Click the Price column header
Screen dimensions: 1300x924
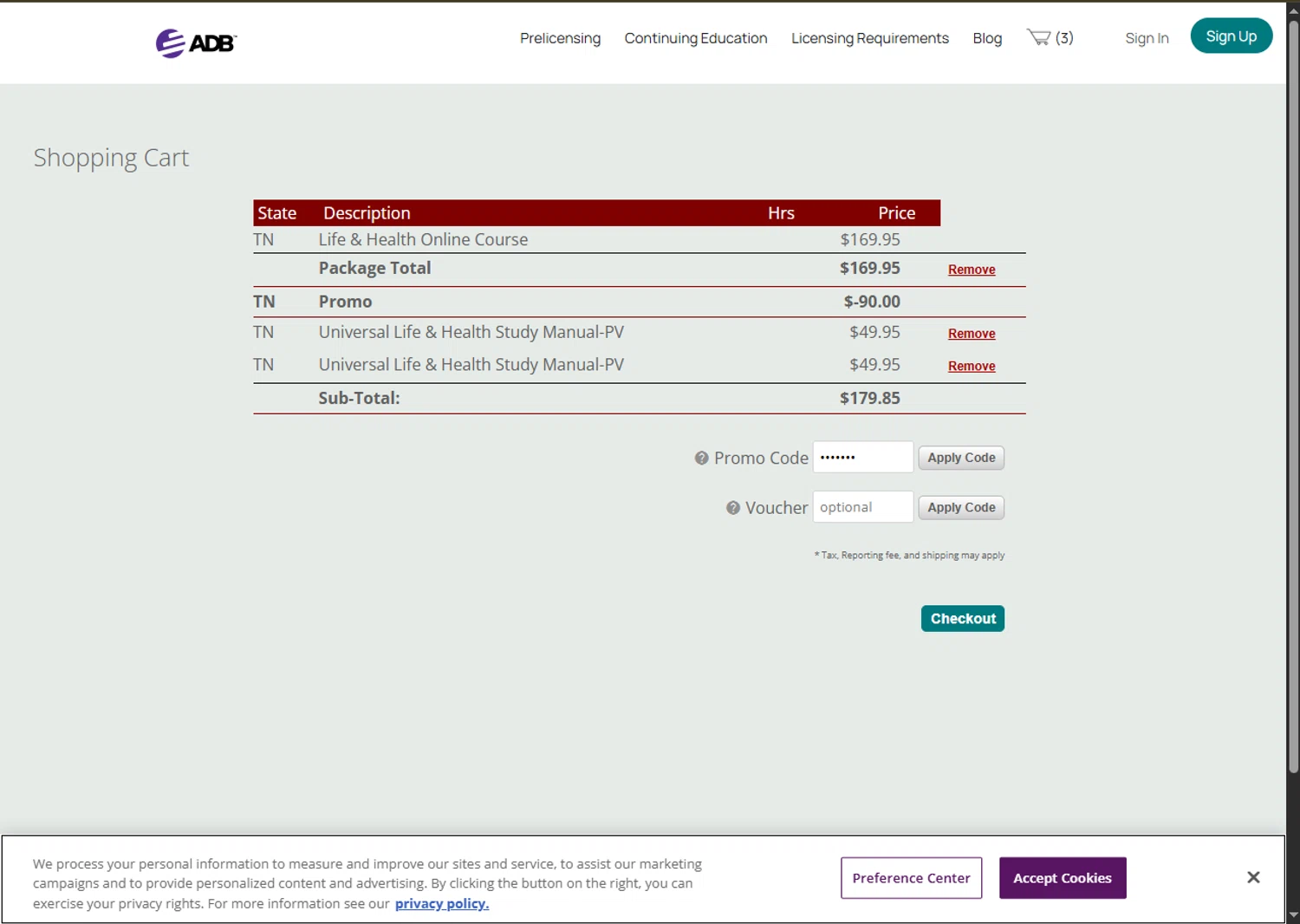click(x=896, y=213)
